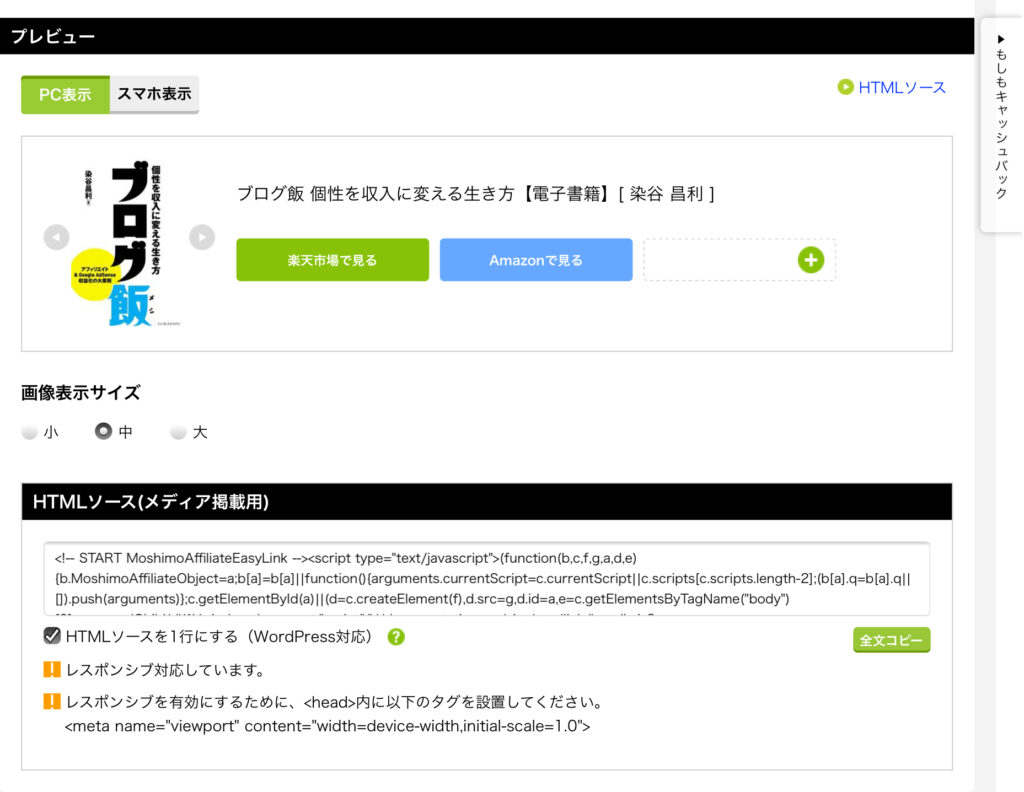Click the green play icon beside HTMLソース
The width and height of the screenshot is (1024, 792).
[x=846, y=87]
